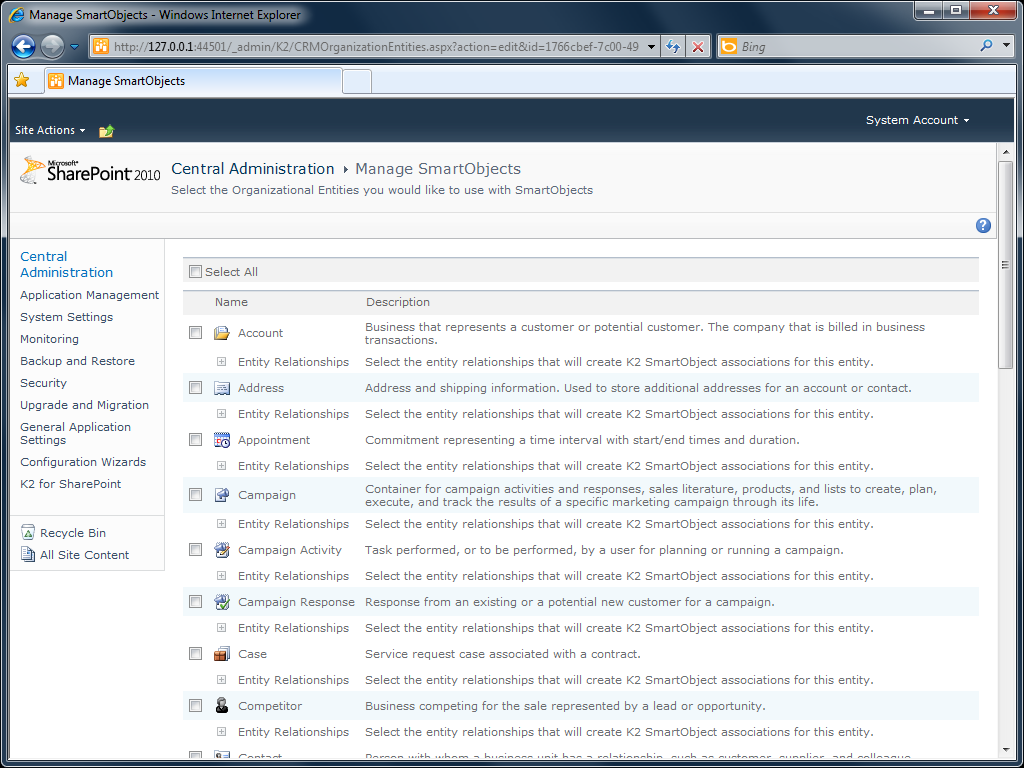Open Application Management in sidebar

pos(89,295)
